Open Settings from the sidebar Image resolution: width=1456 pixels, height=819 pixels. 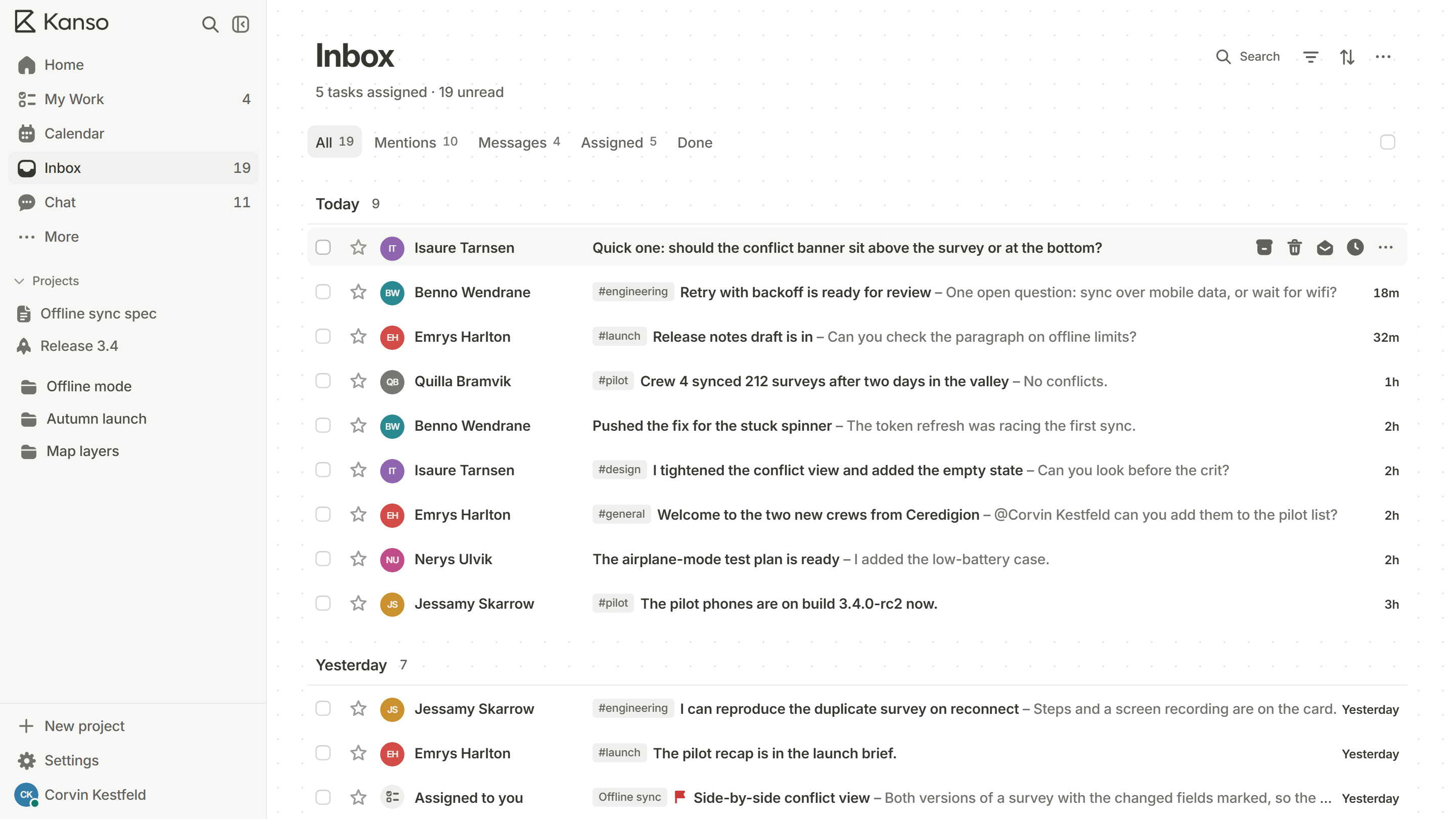point(133,761)
